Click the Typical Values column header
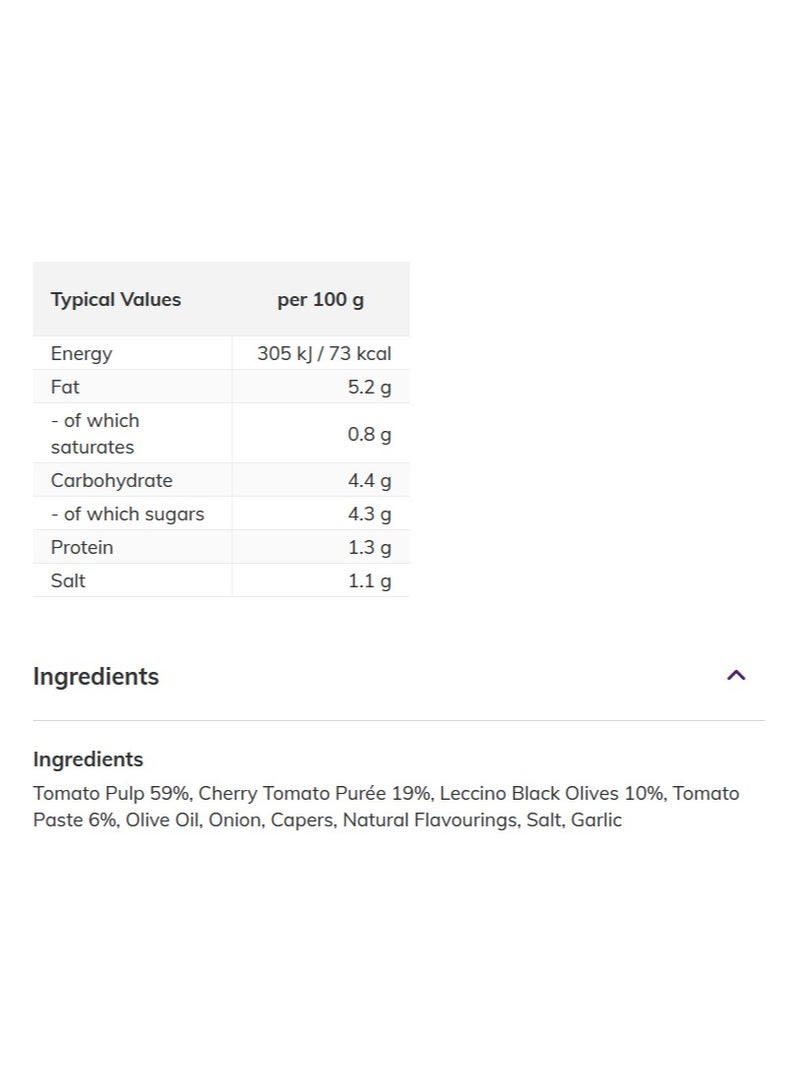 pyautogui.click(x=116, y=300)
